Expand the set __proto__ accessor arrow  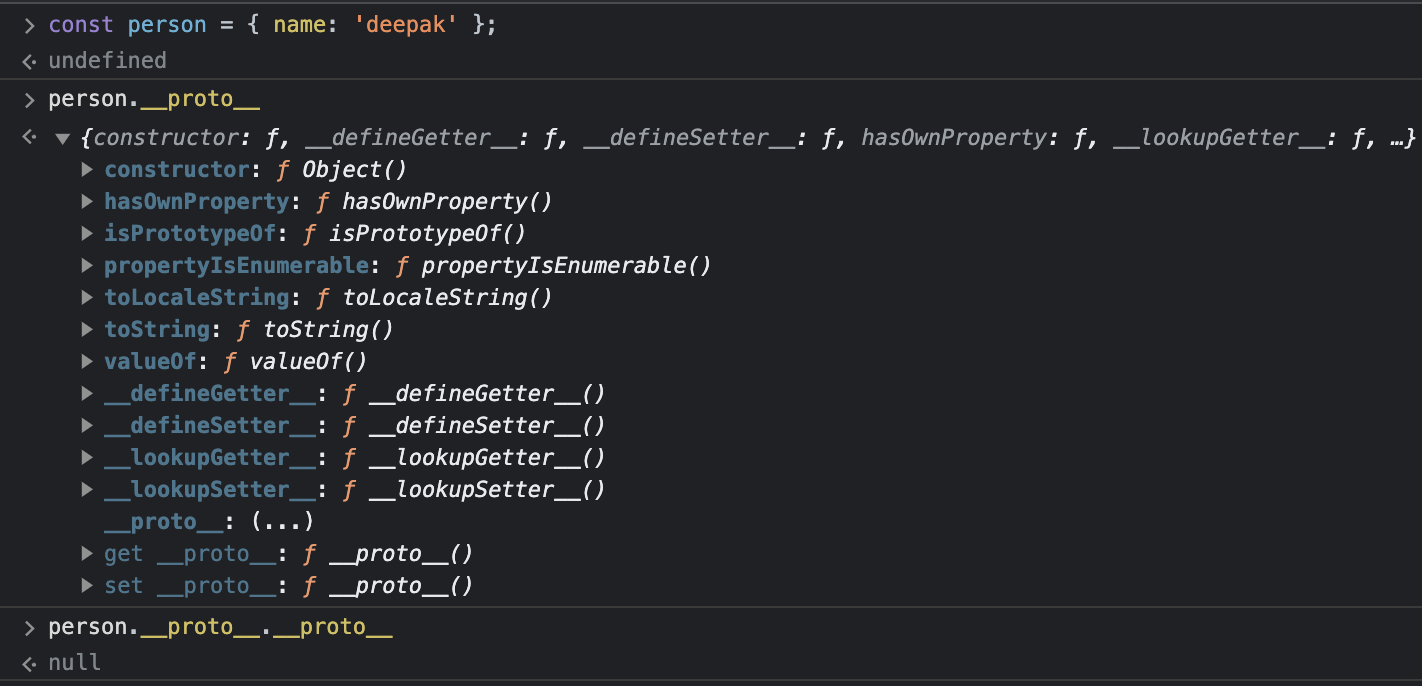87,586
